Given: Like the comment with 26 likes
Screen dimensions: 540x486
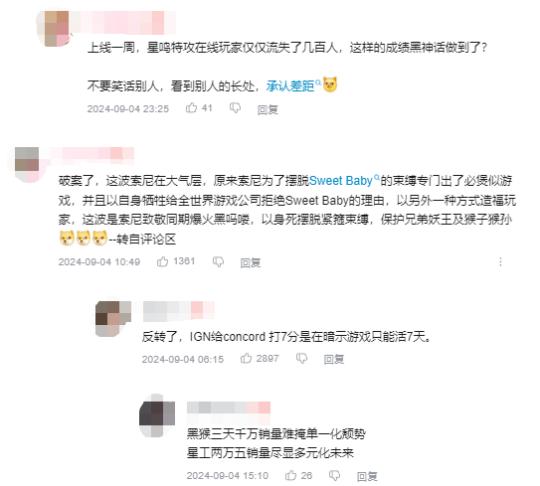Looking at the screenshot, I should 291,475.
